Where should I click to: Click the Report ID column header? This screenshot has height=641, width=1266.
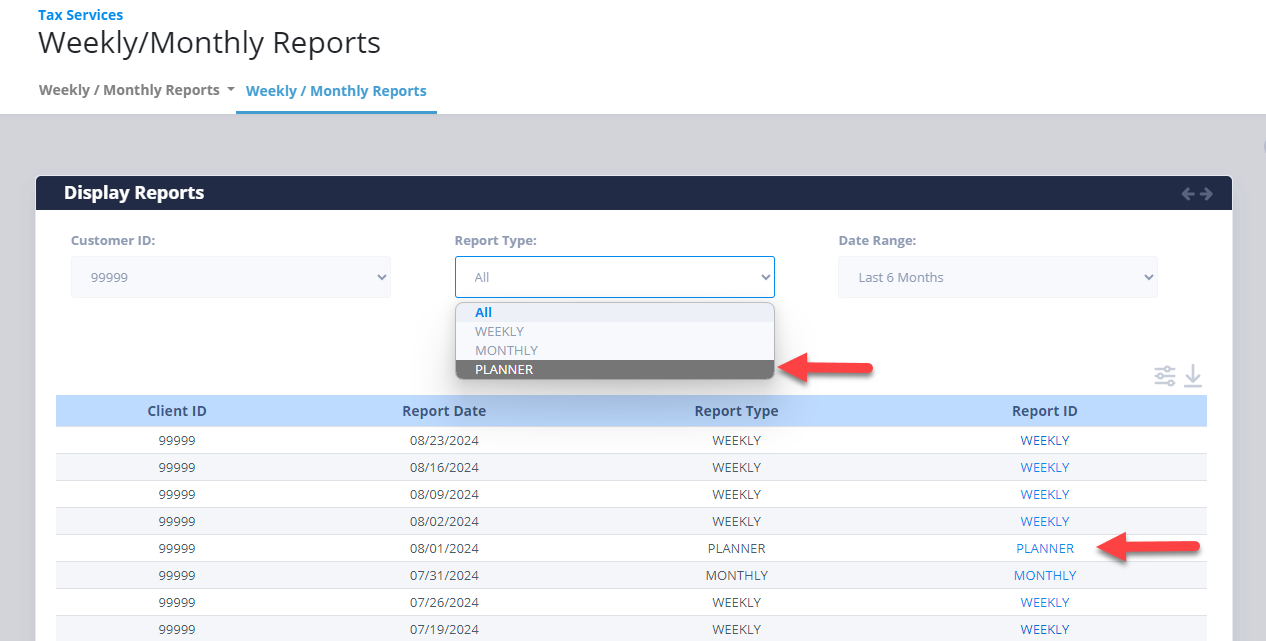point(1044,411)
